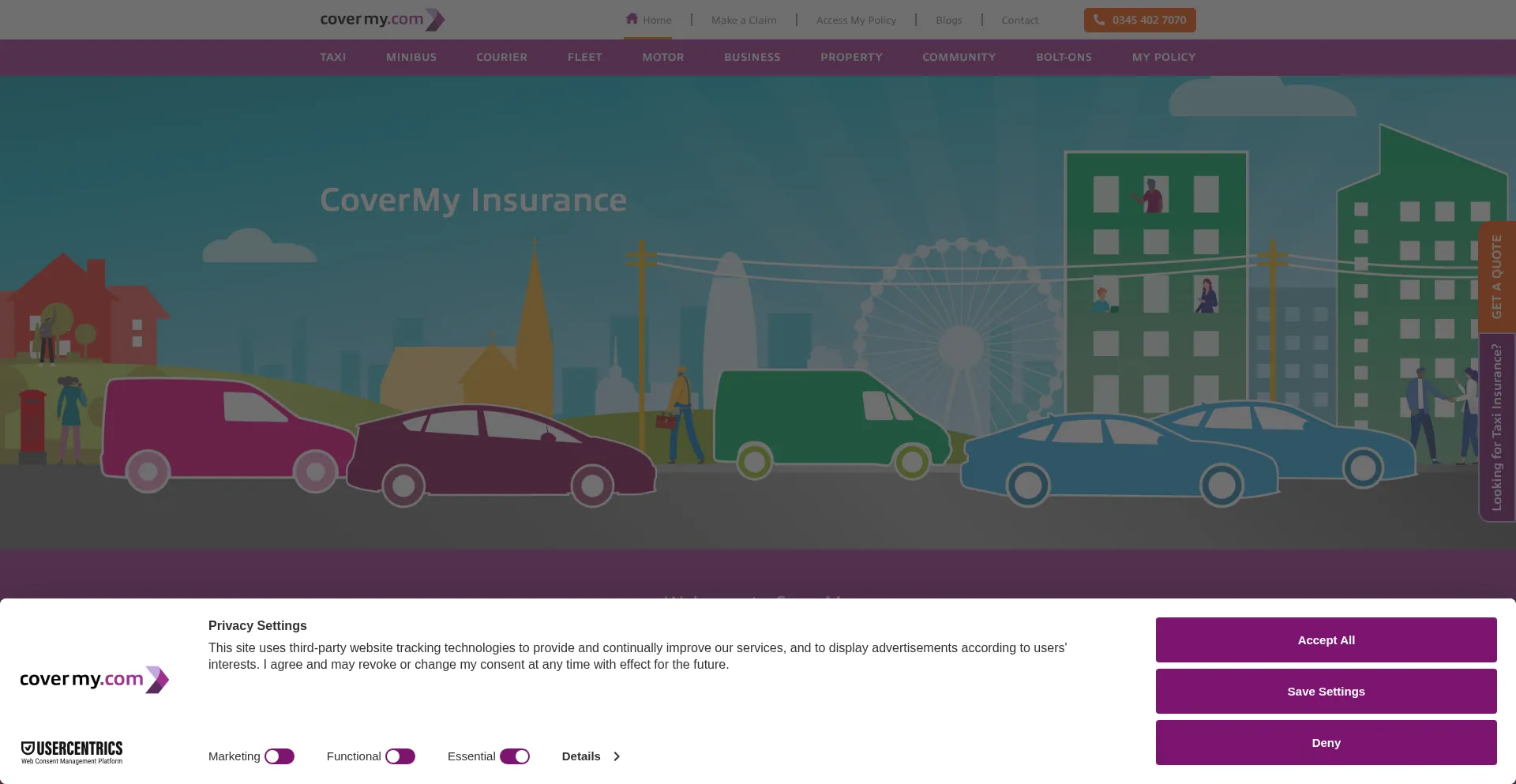
Task: Click the CoverMy Insurance hero heading
Action: pos(473,201)
